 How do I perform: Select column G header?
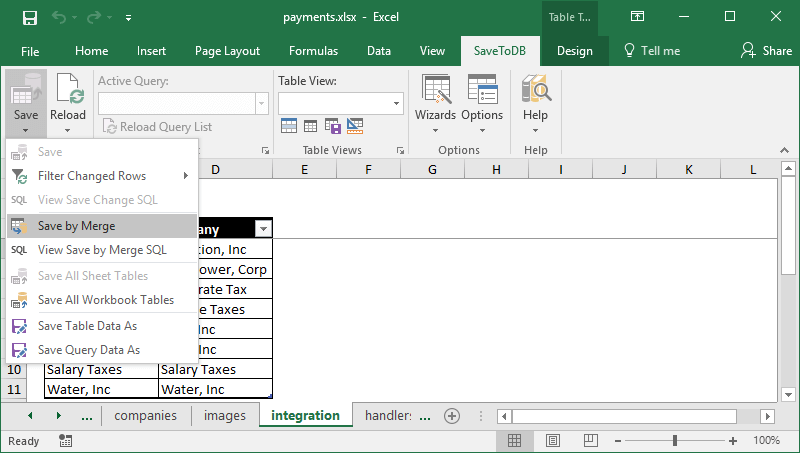432,170
